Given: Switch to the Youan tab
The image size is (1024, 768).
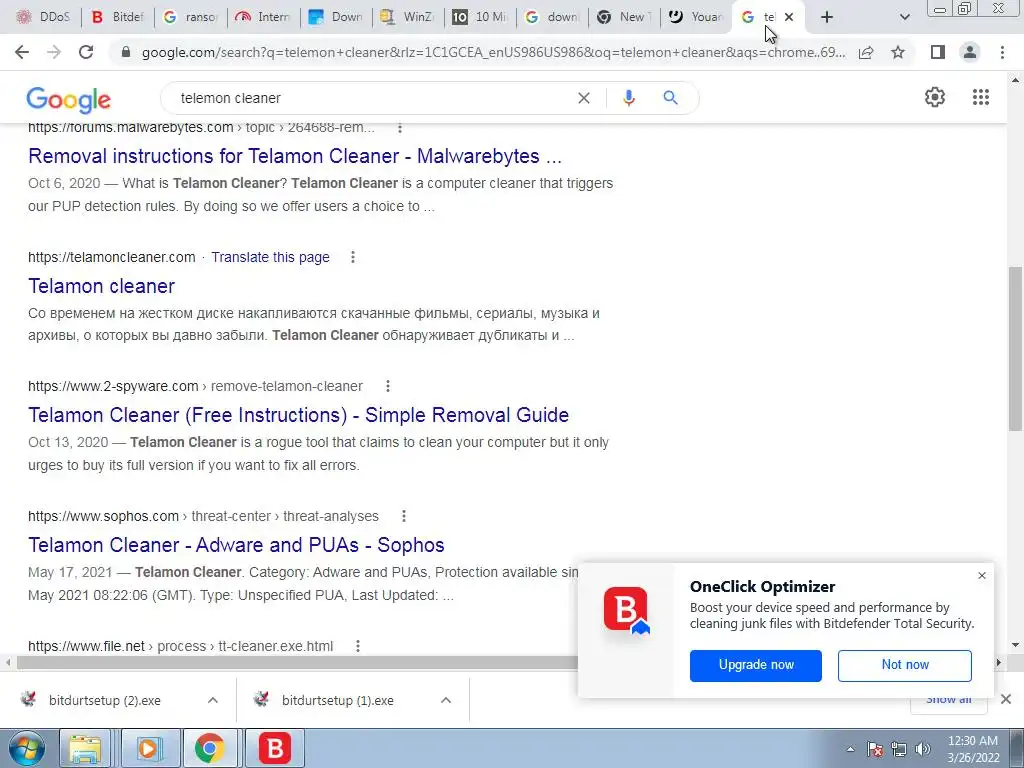Looking at the screenshot, I should 697,17.
